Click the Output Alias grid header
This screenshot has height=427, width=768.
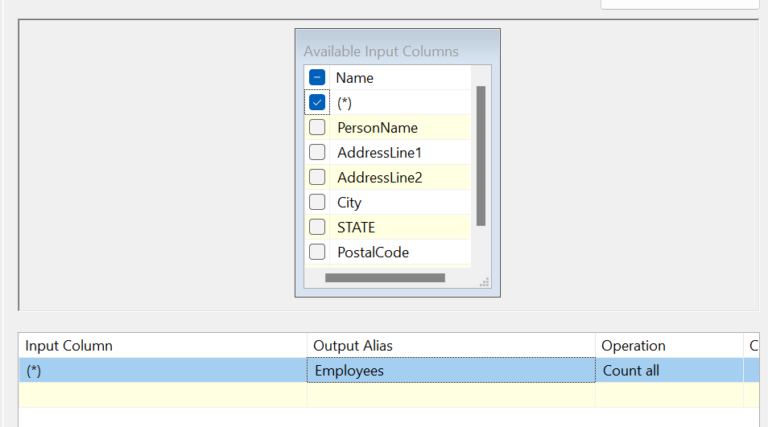[450, 346]
